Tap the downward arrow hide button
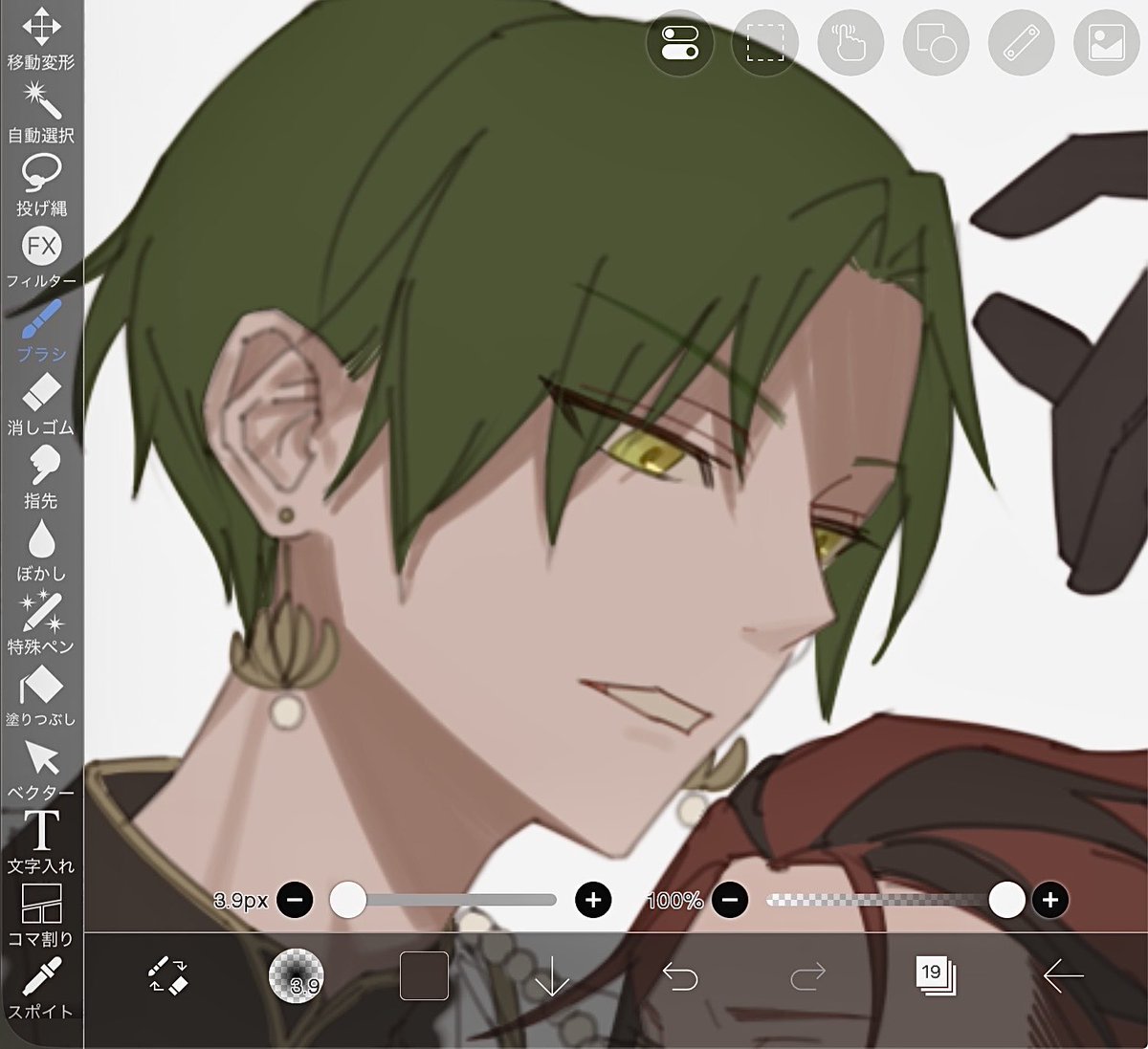Image resolution: width=1148 pixels, height=1049 pixels. point(552,976)
